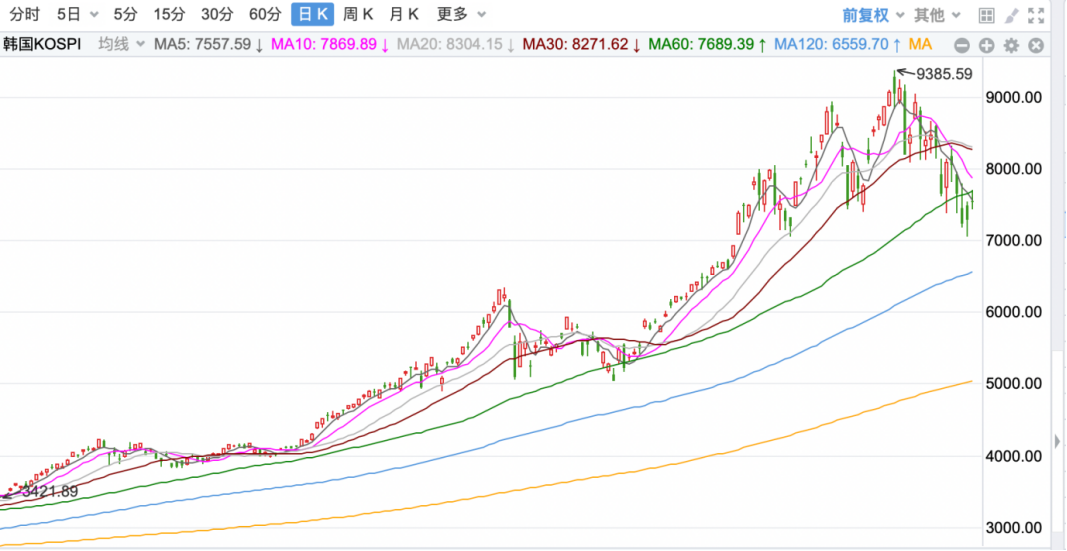1067x551 pixels.
Task: Open the 其他 dropdown menu
Action: coord(936,14)
